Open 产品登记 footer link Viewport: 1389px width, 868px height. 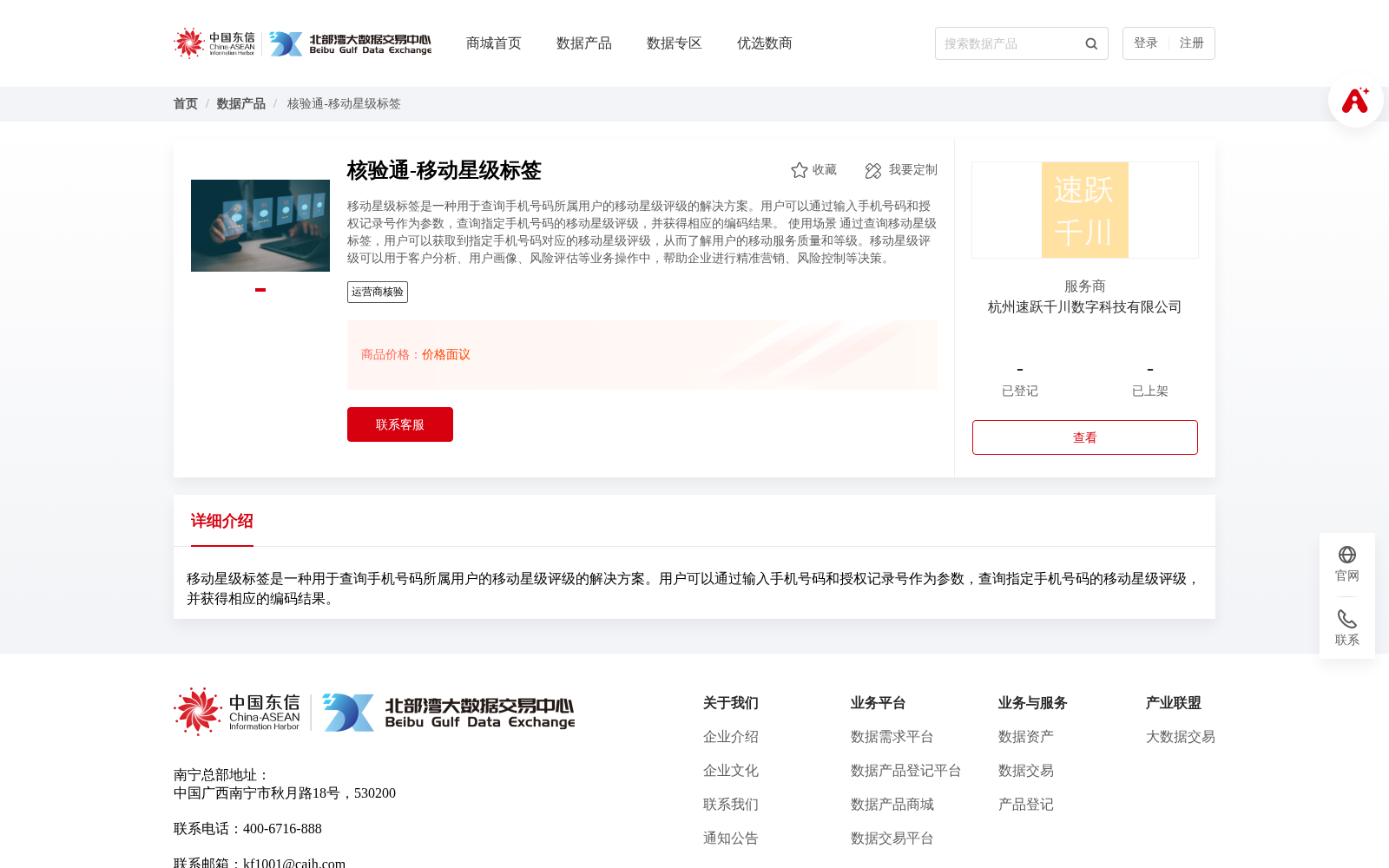(1026, 805)
